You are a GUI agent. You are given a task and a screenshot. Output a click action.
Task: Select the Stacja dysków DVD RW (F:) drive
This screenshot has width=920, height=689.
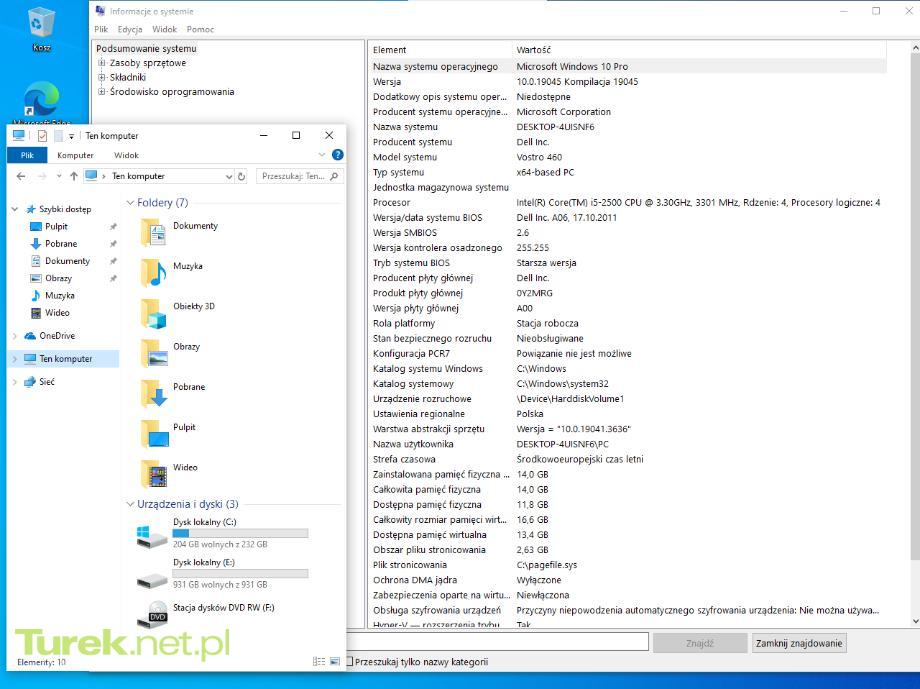click(x=205, y=613)
